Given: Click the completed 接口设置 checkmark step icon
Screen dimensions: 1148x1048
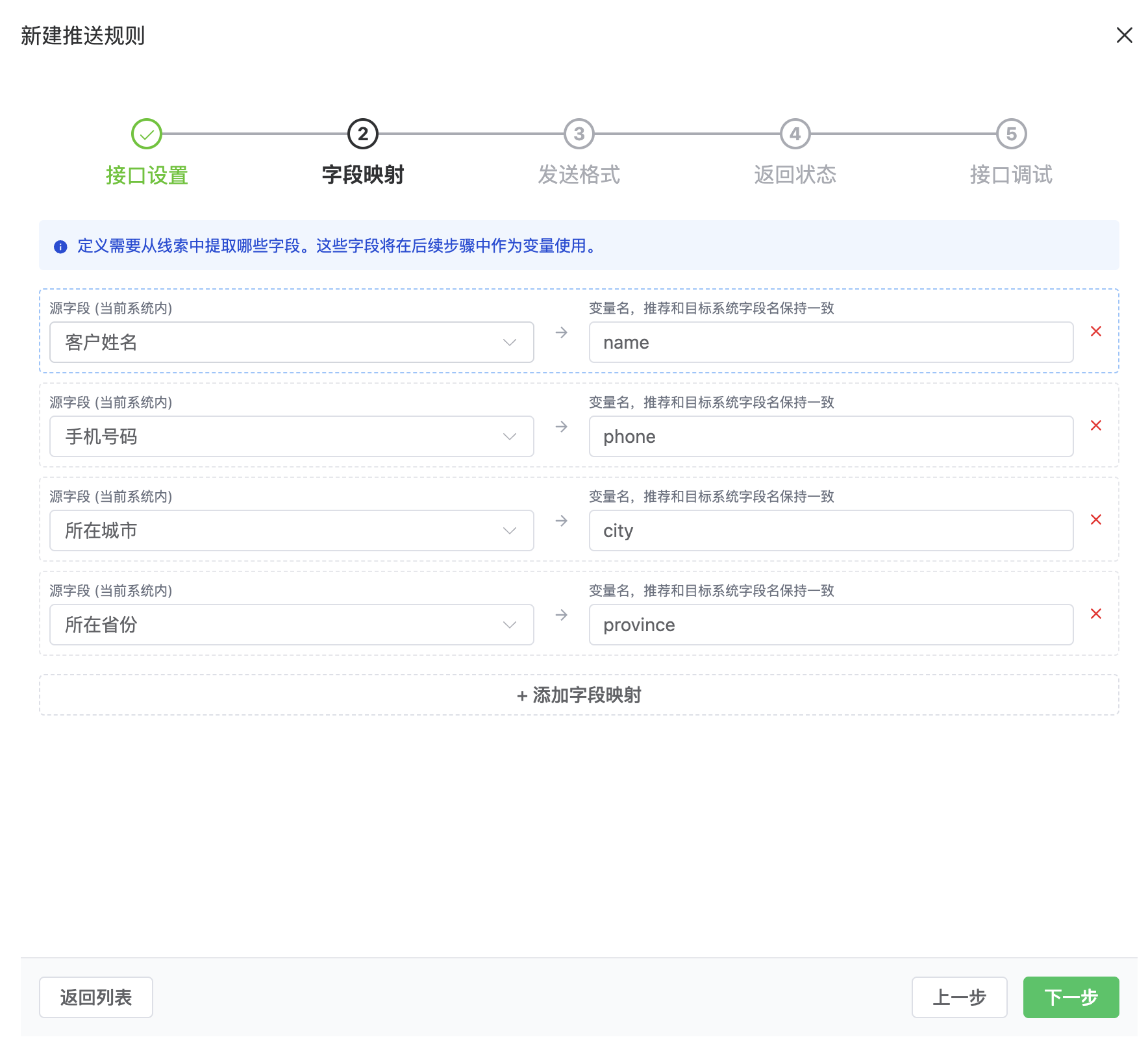Looking at the screenshot, I should pyautogui.click(x=147, y=134).
